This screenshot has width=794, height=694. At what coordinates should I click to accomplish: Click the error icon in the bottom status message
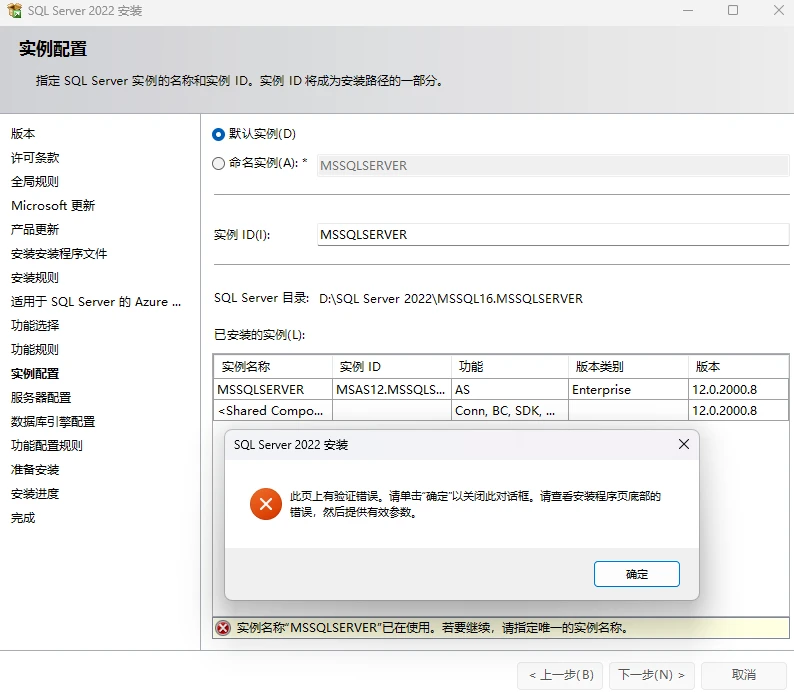pos(223,628)
